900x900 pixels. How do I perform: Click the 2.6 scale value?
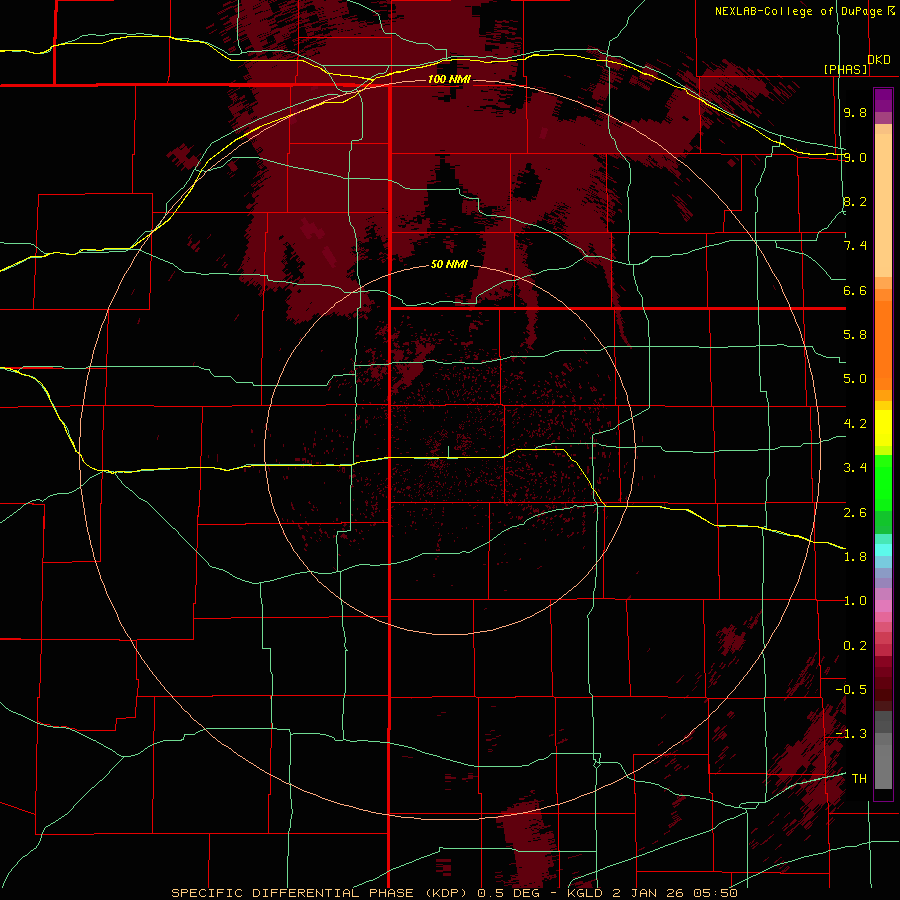tap(855, 513)
